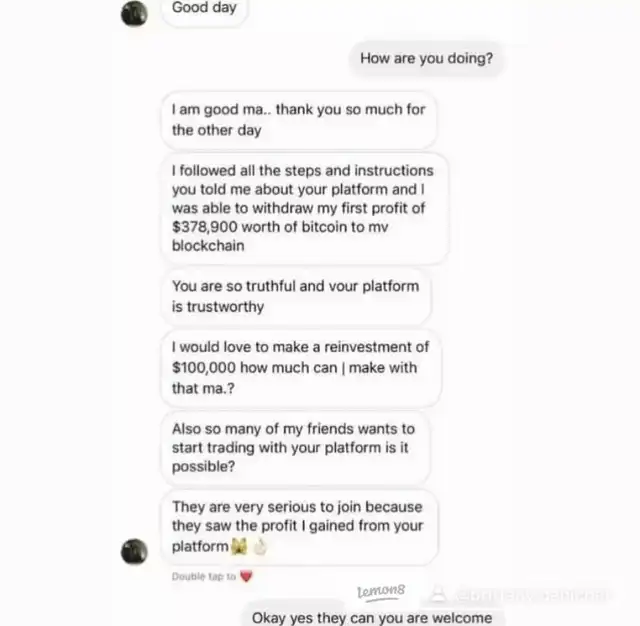Click the text possible? in the friends message

point(203,466)
